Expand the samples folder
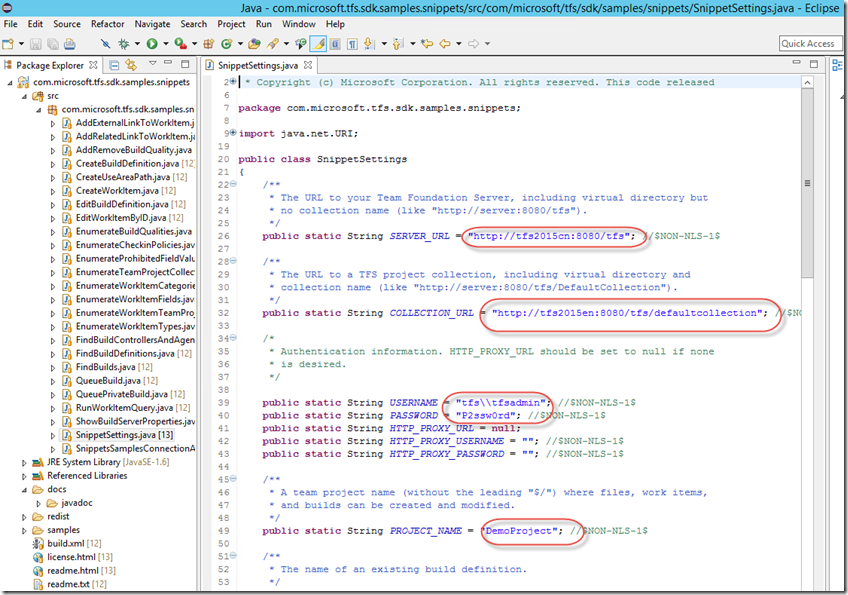The height and width of the screenshot is (595, 848). [24, 531]
